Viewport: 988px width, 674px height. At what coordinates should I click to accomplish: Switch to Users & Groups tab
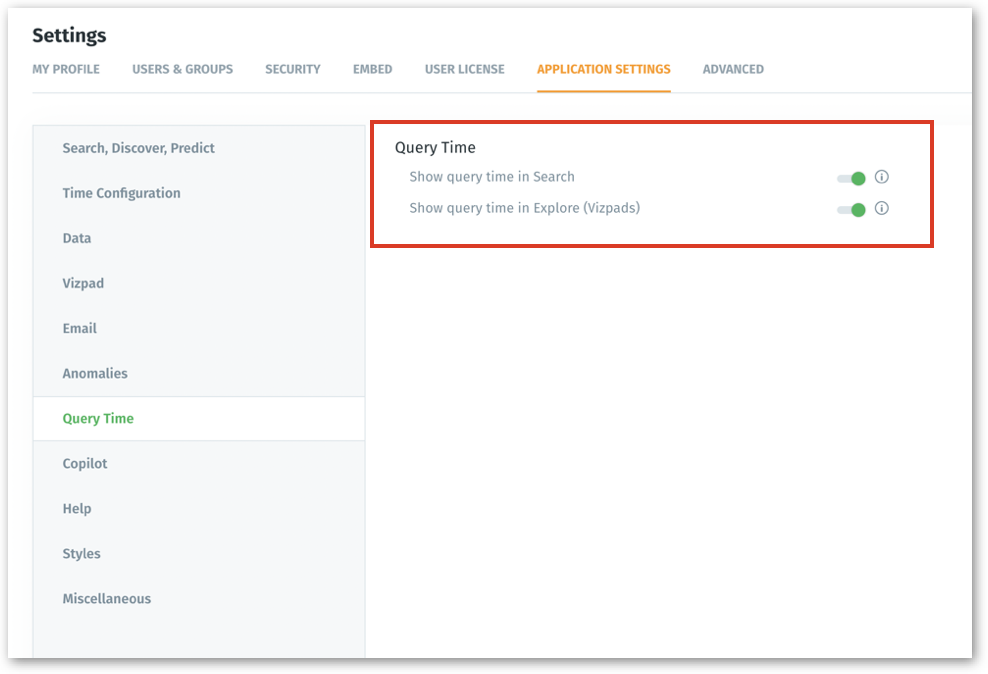pyautogui.click(x=182, y=69)
